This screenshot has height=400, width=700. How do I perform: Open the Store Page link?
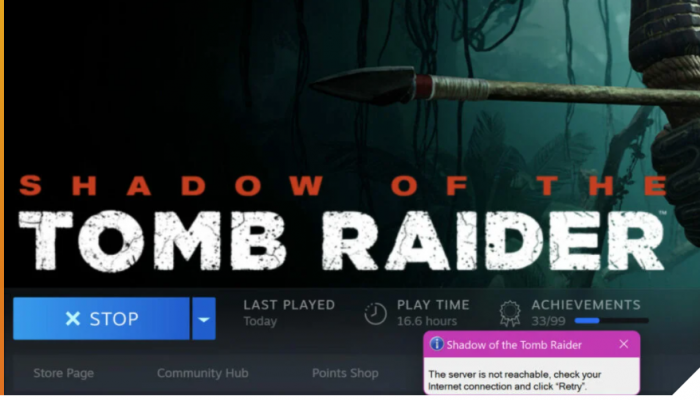pyautogui.click(x=63, y=373)
